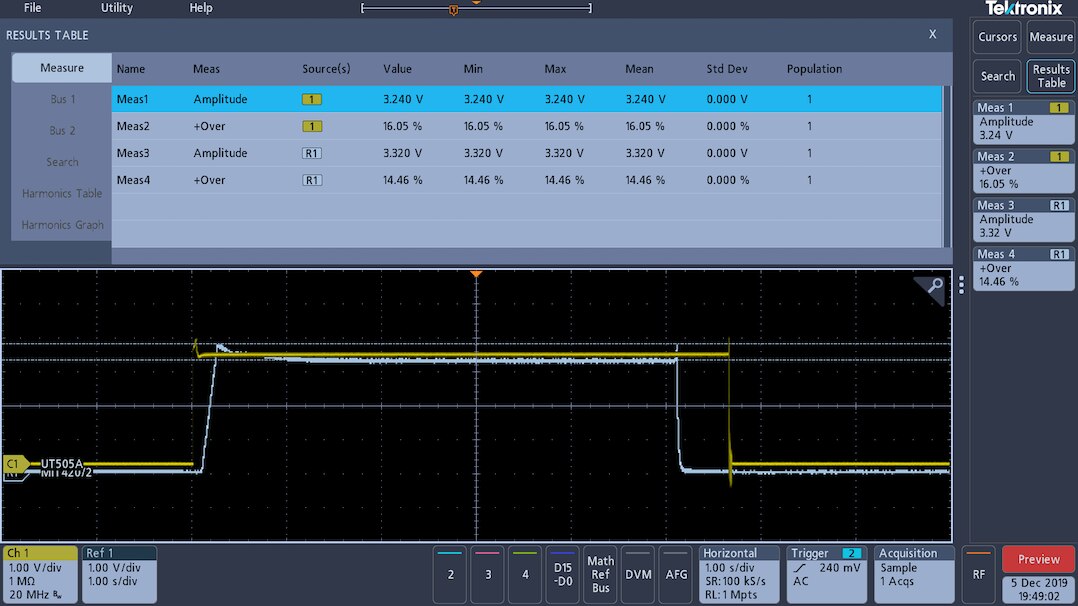Viewport: 1078px width, 606px height.
Task: Expand the Acquisition settings badge
Action: (913, 574)
